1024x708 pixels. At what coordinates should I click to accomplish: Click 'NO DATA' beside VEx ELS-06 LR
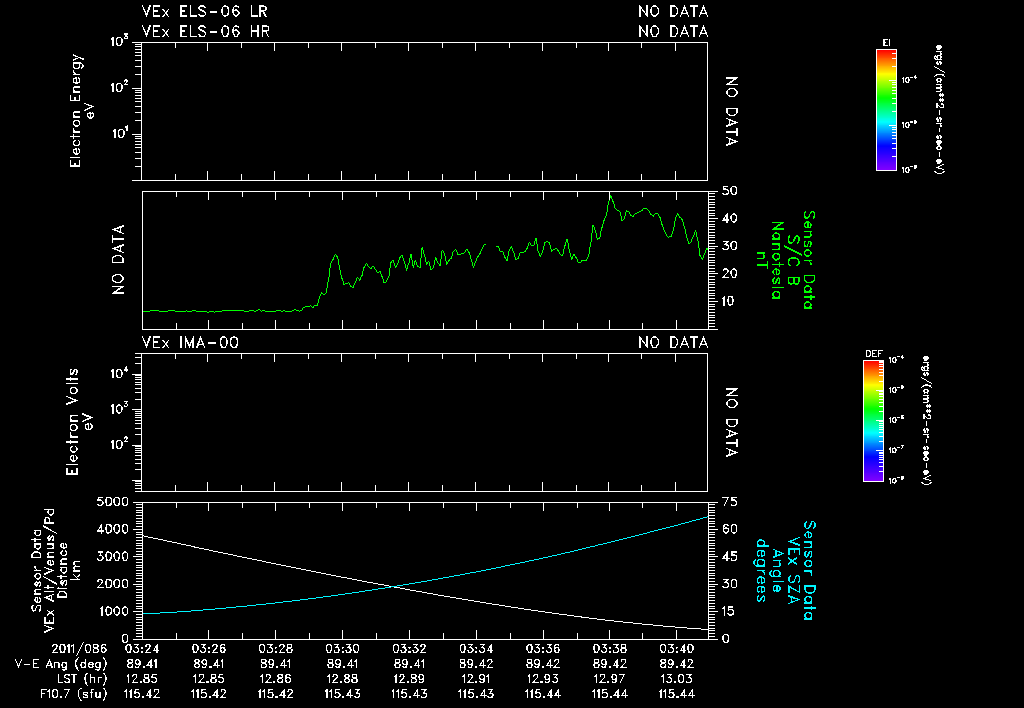(x=673, y=12)
